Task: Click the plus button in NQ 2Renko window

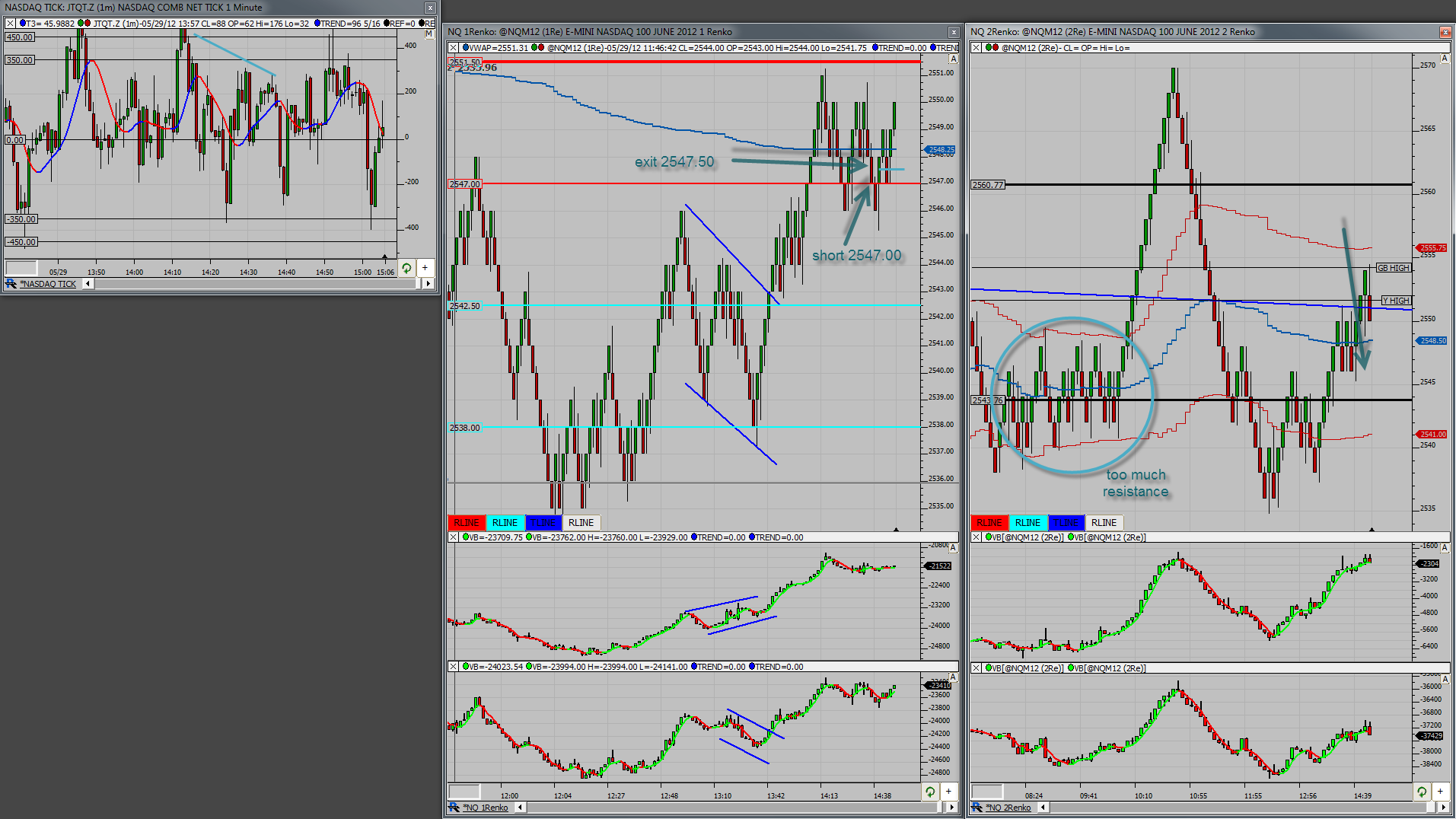Action: 1440,792
